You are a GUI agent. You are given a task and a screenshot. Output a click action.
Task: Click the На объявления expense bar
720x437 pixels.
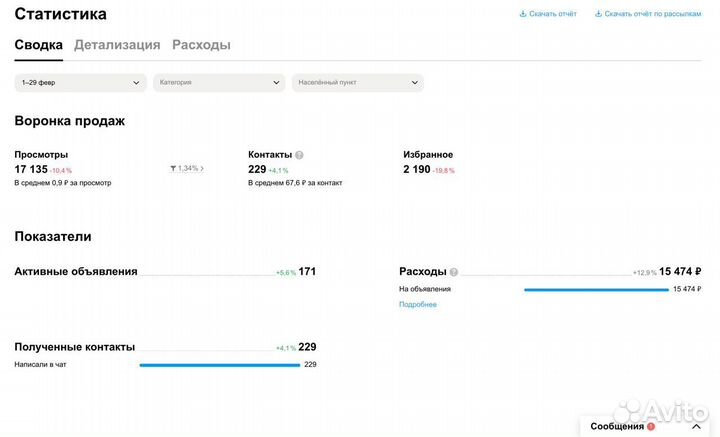pyautogui.click(x=596, y=289)
